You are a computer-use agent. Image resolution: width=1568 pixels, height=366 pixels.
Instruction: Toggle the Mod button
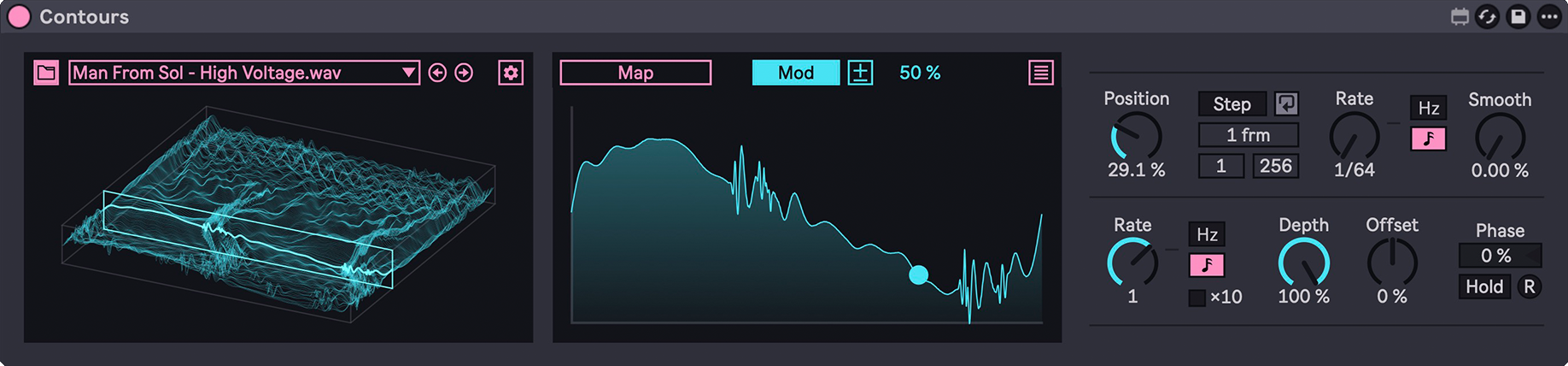[796, 73]
